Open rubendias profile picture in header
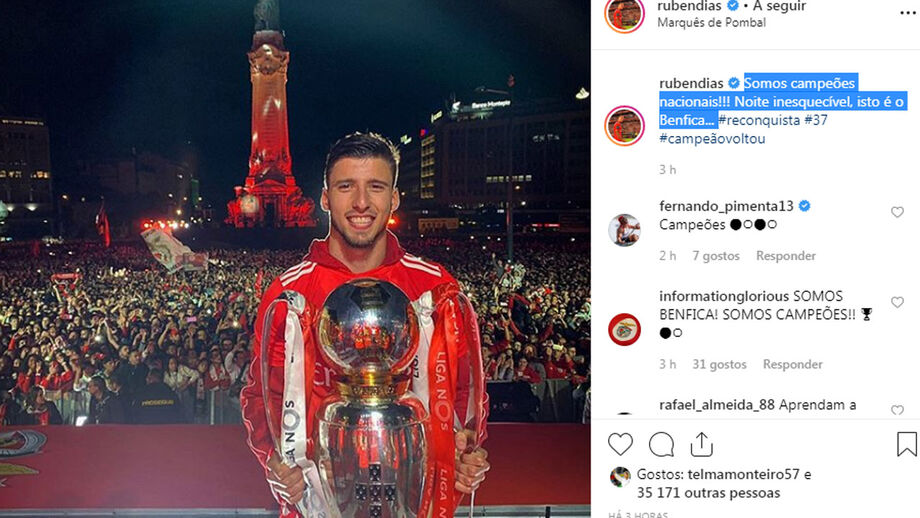This screenshot has width=920, height=518. click(624, 14)
